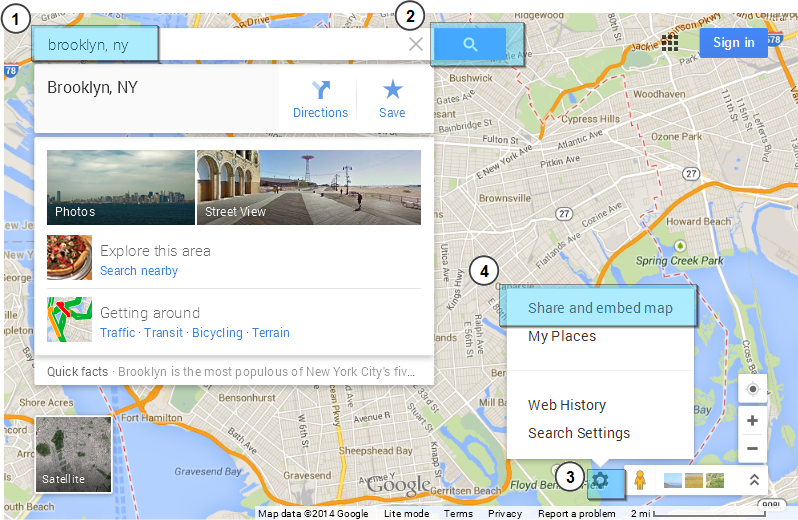Click the Gravesend Bay map label
Viewport: 798px width, 520px height.
pos(208,472)
